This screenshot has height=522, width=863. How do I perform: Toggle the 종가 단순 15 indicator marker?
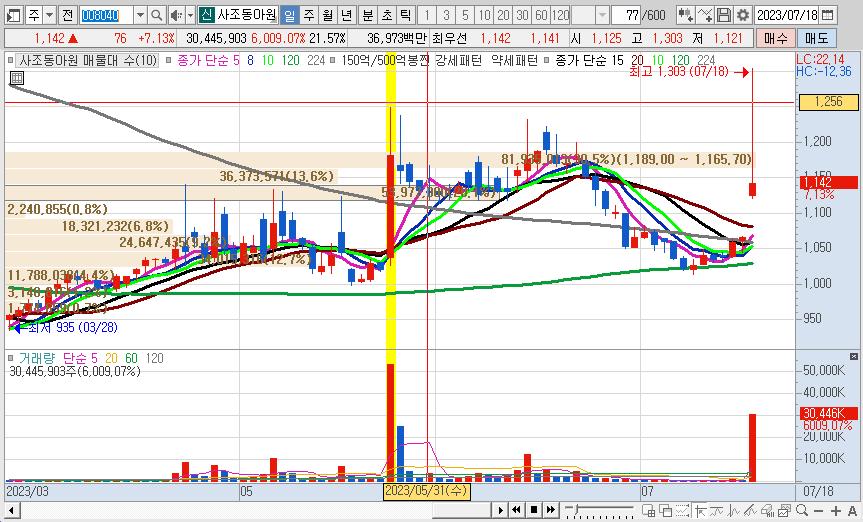click(x=547, y=60)
